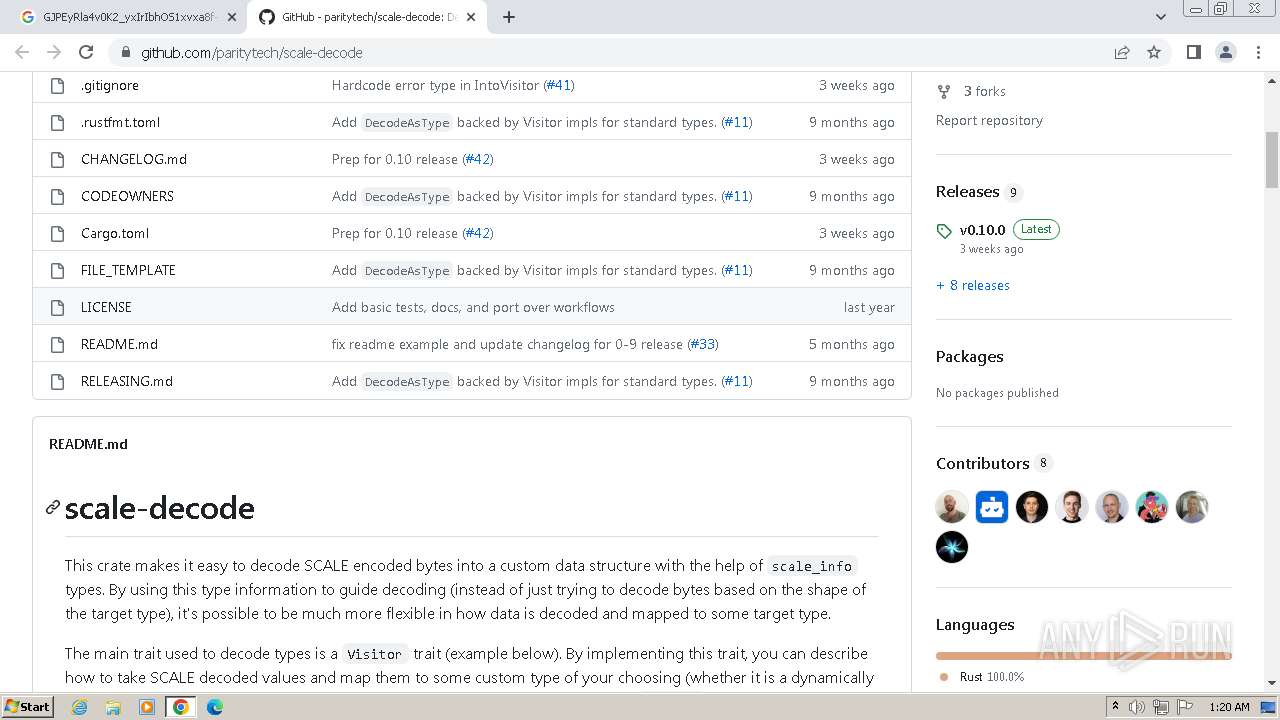
Task: Open v0.10.0 latest release
Action: click(983, 230)
